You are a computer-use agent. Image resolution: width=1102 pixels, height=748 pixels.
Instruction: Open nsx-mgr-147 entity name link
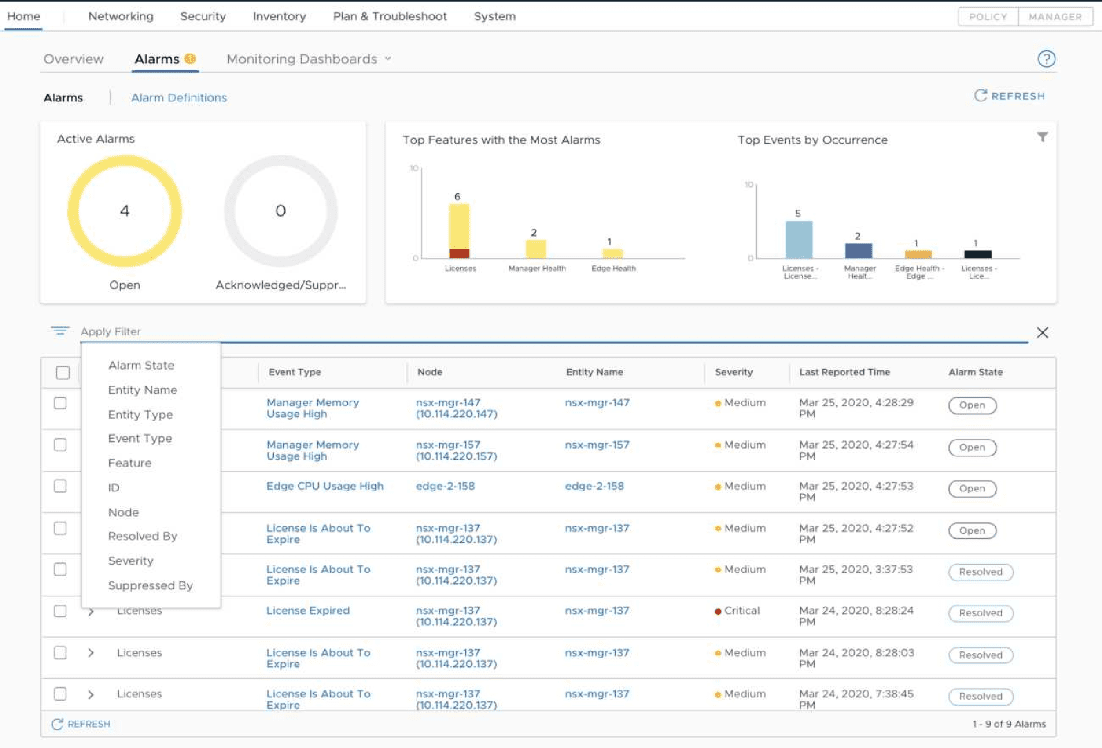point(597,403)
